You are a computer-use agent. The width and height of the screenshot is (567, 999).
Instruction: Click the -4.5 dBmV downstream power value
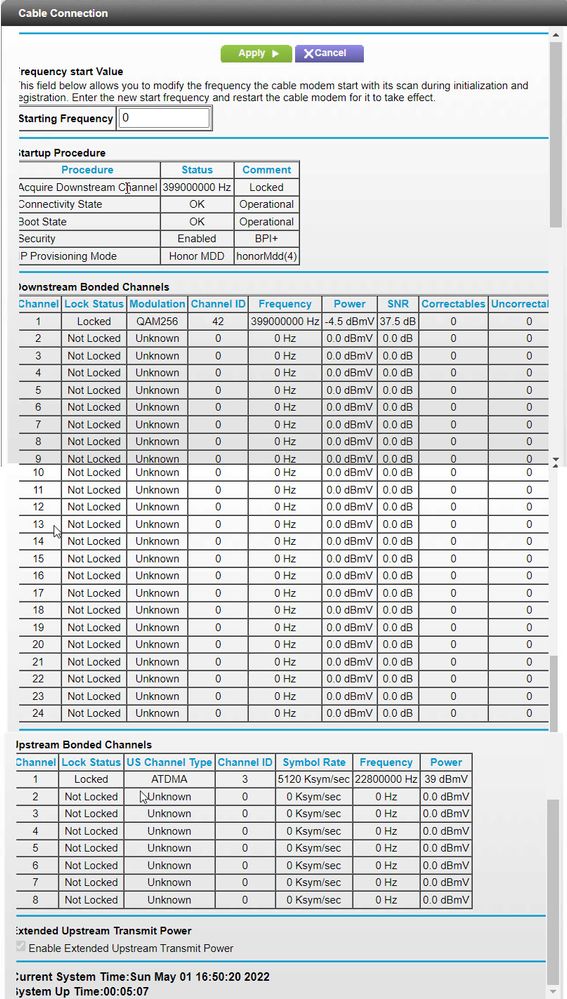pyautogui.click(x=349, y=321)
